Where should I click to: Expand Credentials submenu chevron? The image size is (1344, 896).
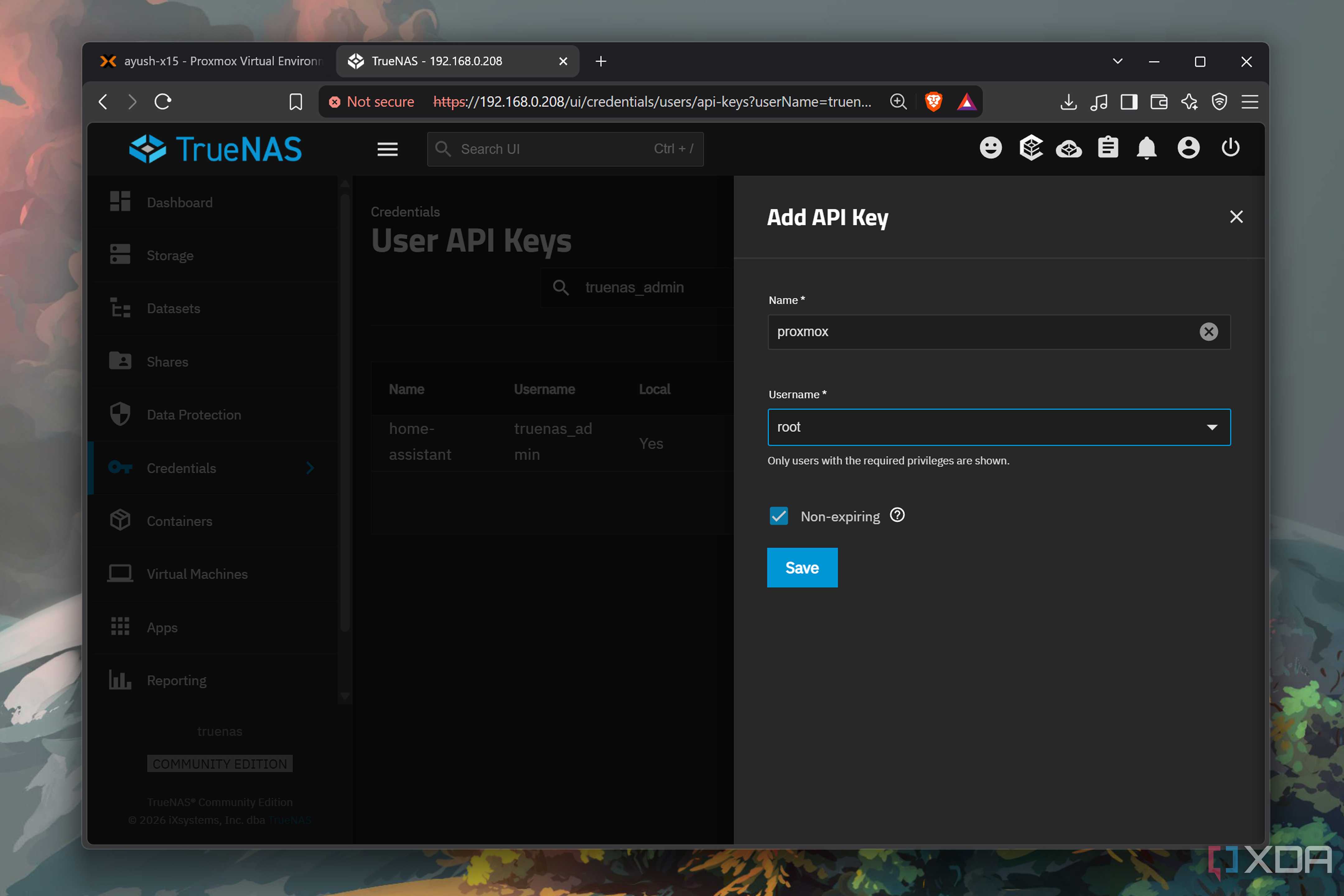pyautogui.click(x=310, y=468)
